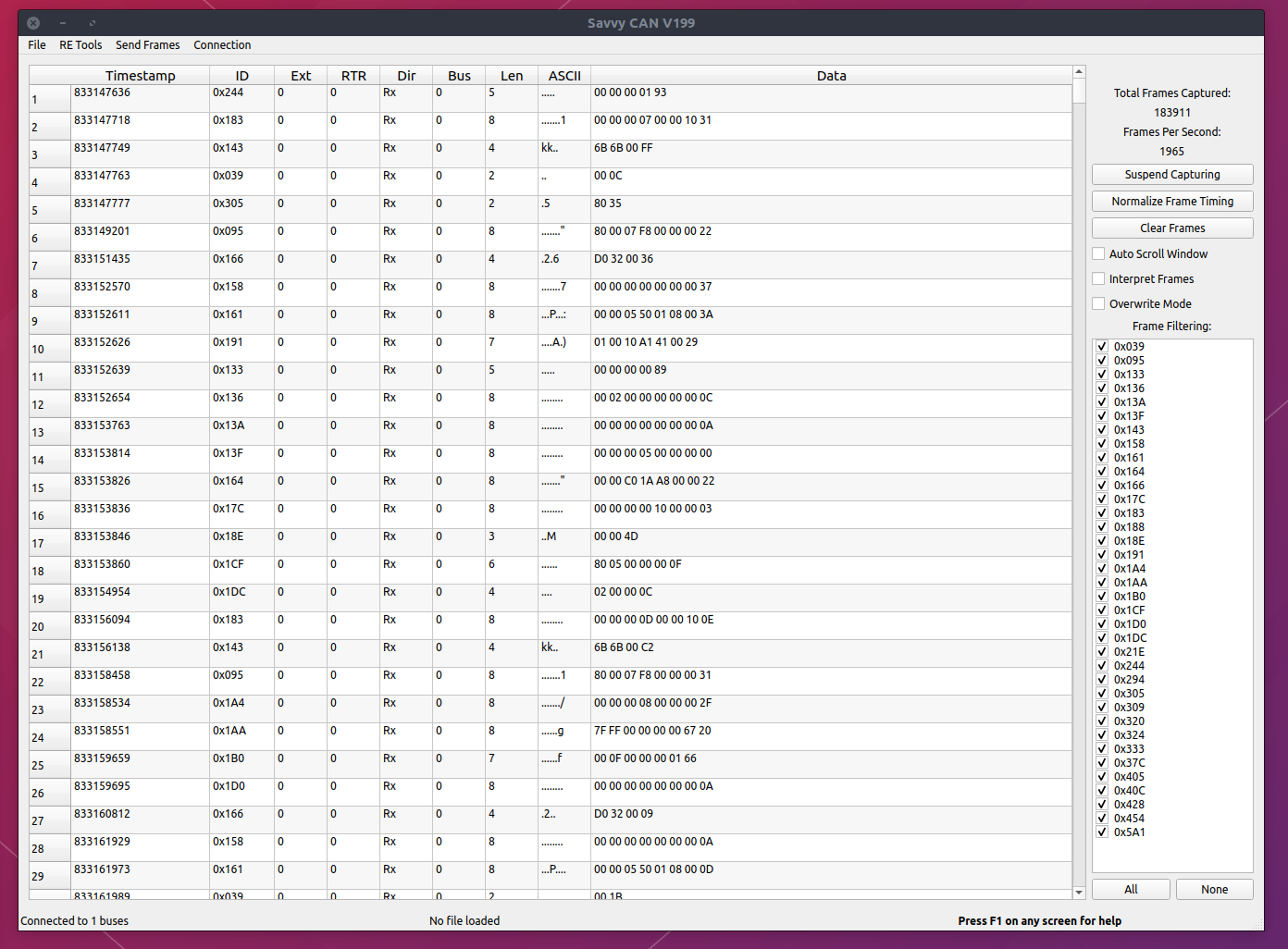The height and width of the screenshot is (949, 1288).
Task: Uncheck the 0x039 frame filter
Action: point(1102,346)
